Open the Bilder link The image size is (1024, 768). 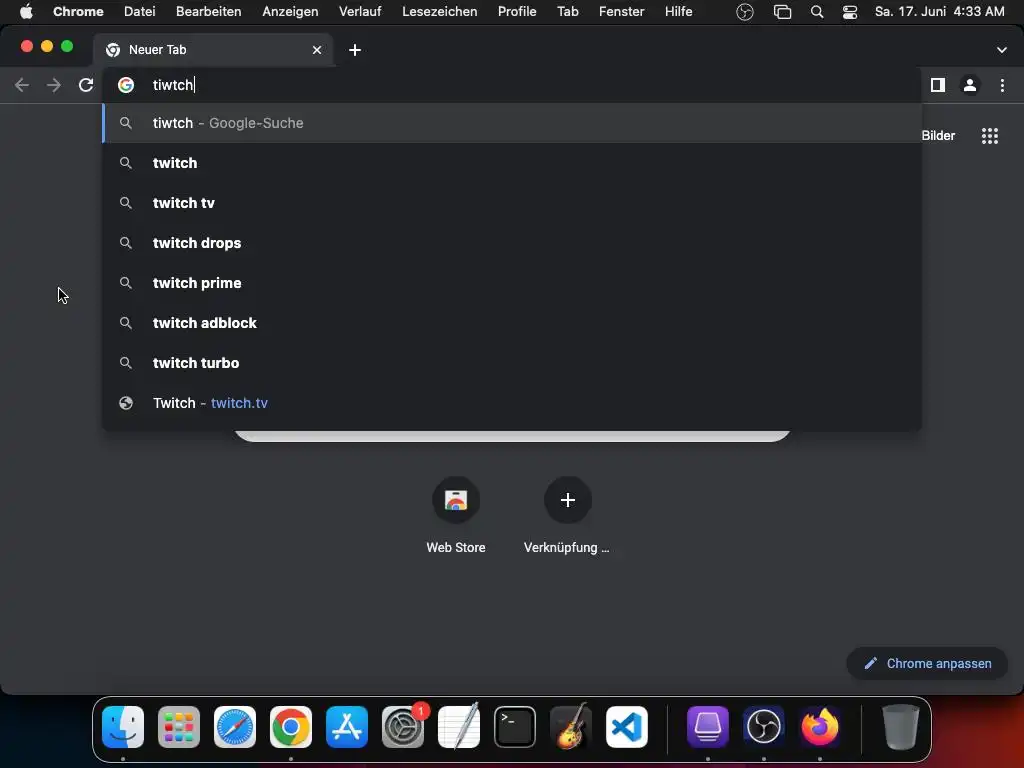click(x=938, y=136)
